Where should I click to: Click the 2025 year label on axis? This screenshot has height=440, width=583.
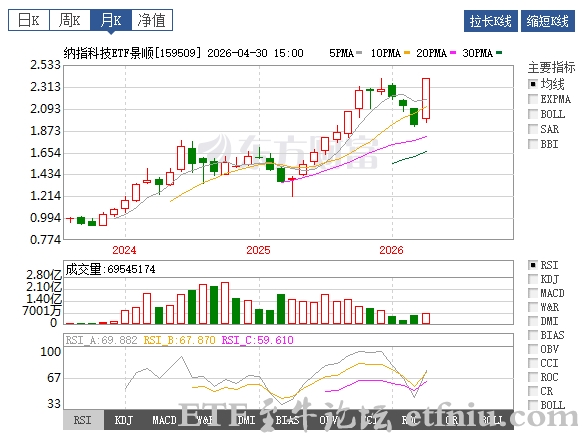[258, 250]
